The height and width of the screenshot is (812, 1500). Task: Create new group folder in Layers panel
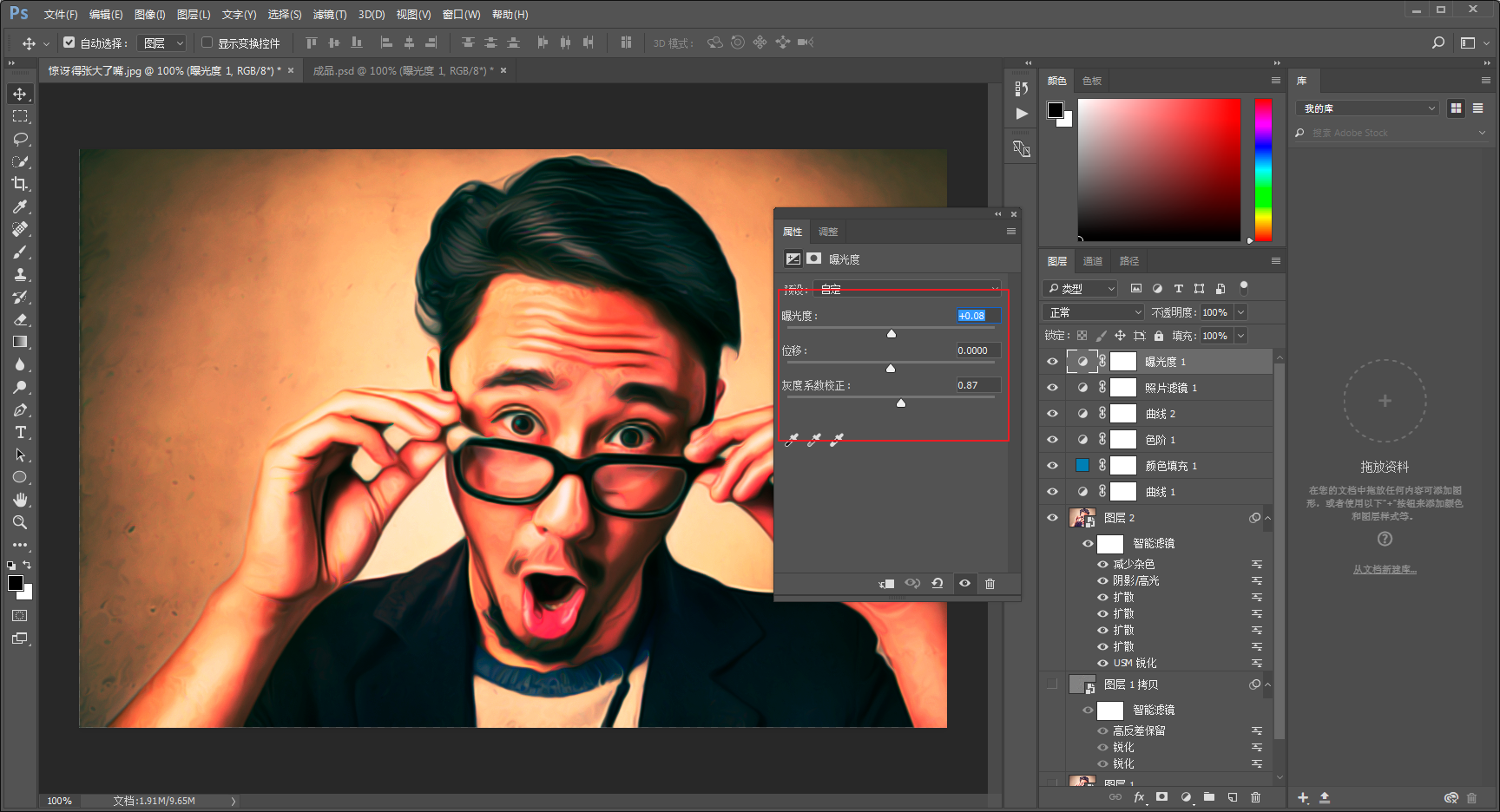(x=1209, y=797)
